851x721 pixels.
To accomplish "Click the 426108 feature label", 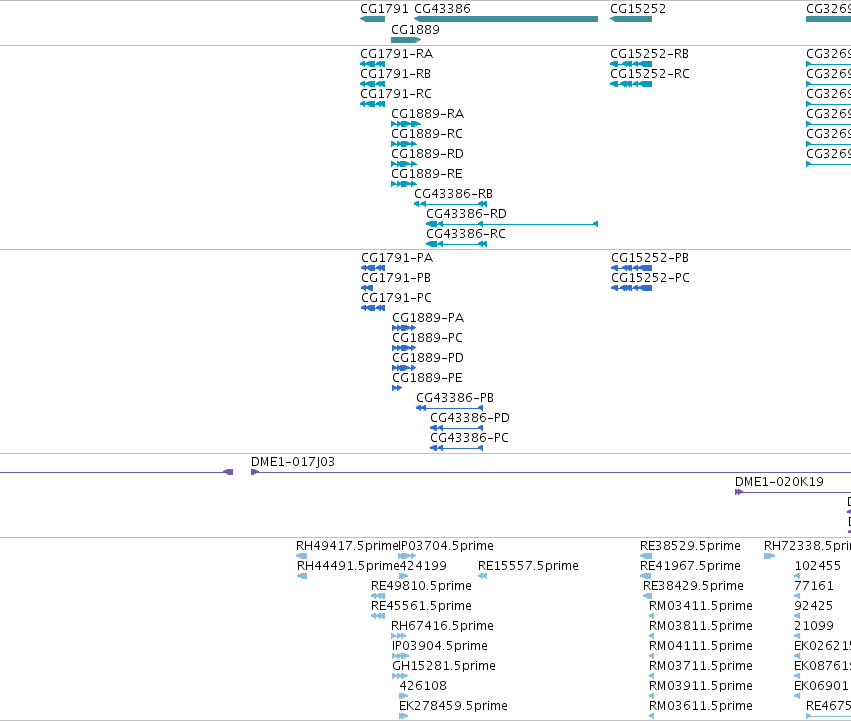I will point(423,686).
